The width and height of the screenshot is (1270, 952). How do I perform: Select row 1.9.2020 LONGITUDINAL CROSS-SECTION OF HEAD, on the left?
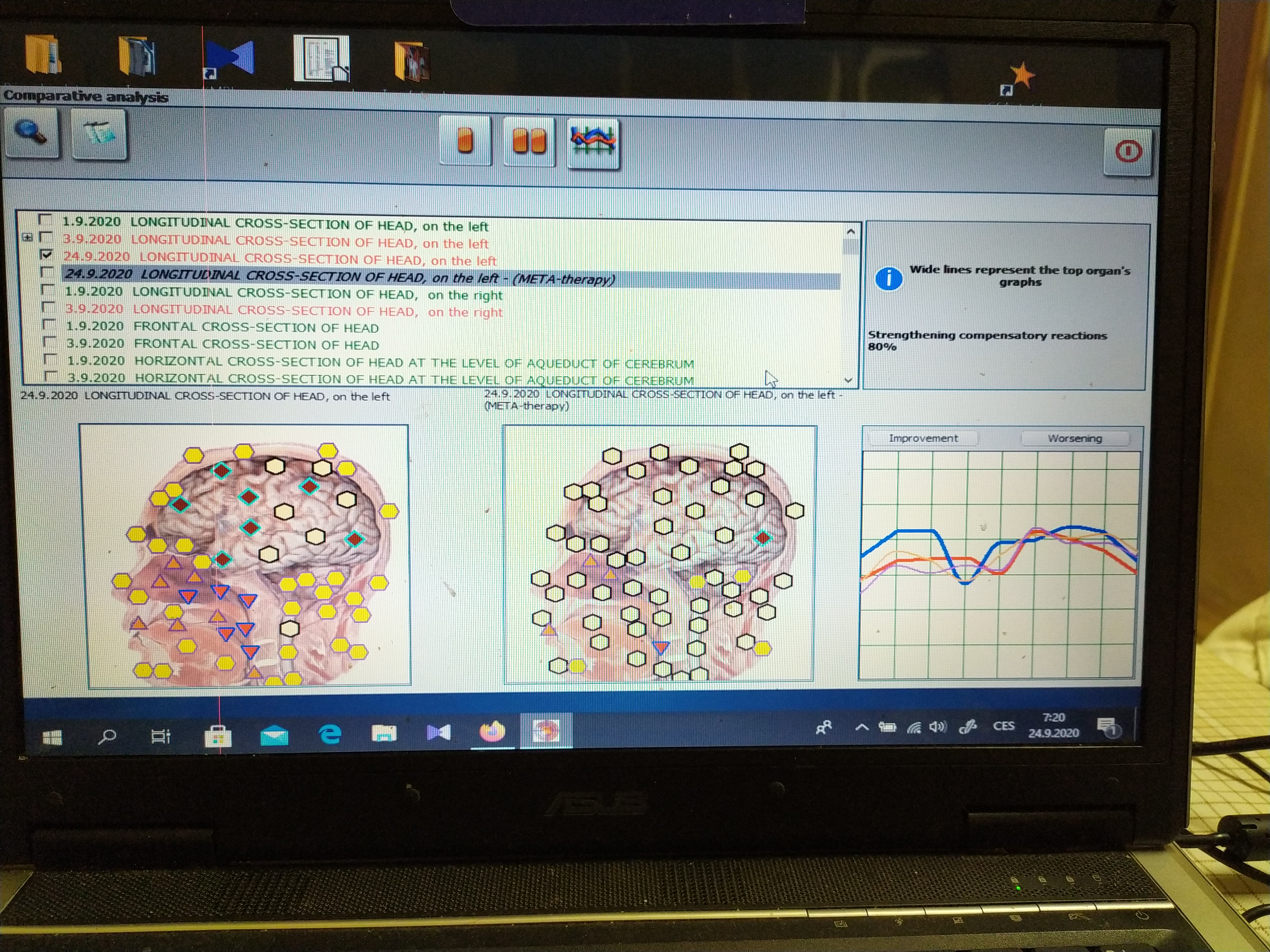(275, 224)
